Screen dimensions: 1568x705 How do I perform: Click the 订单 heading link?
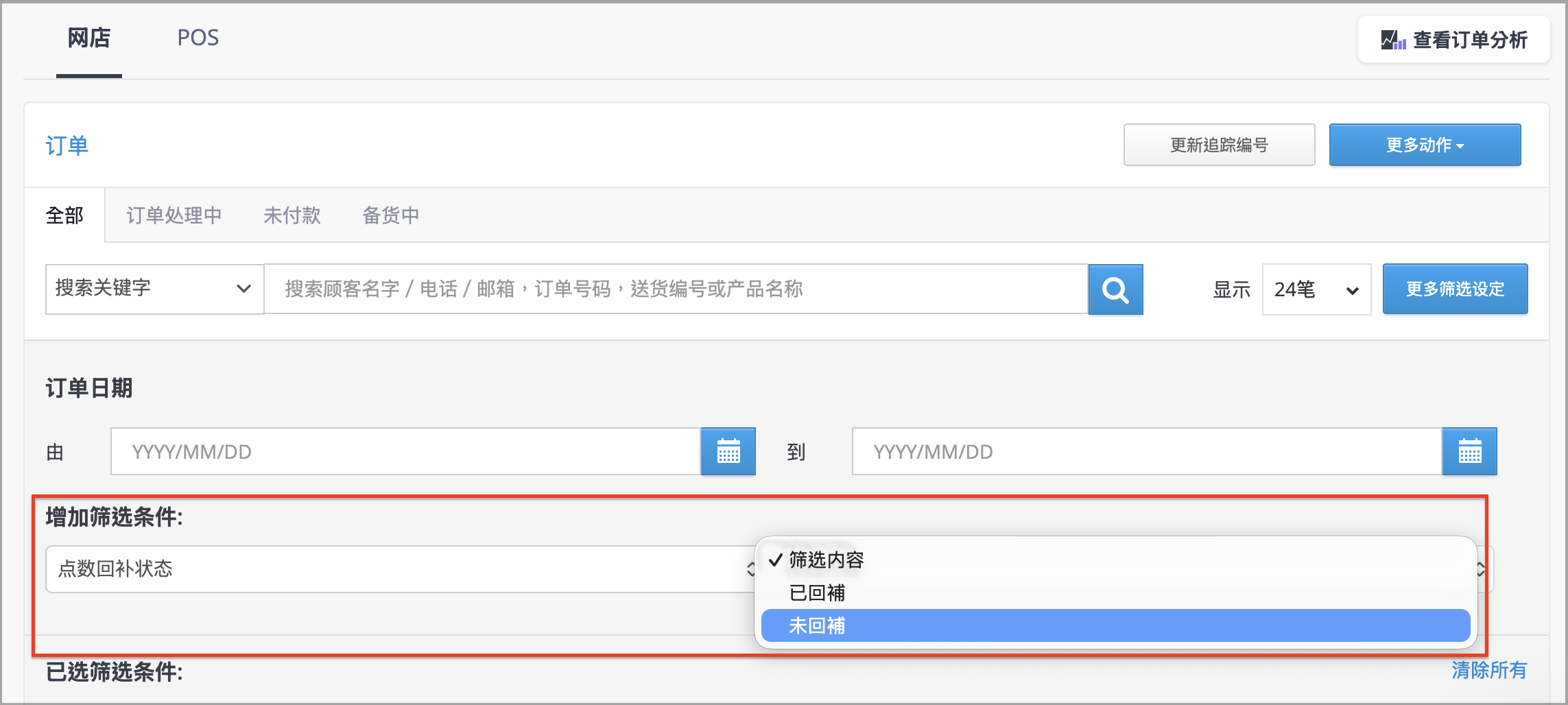point(67,145)
